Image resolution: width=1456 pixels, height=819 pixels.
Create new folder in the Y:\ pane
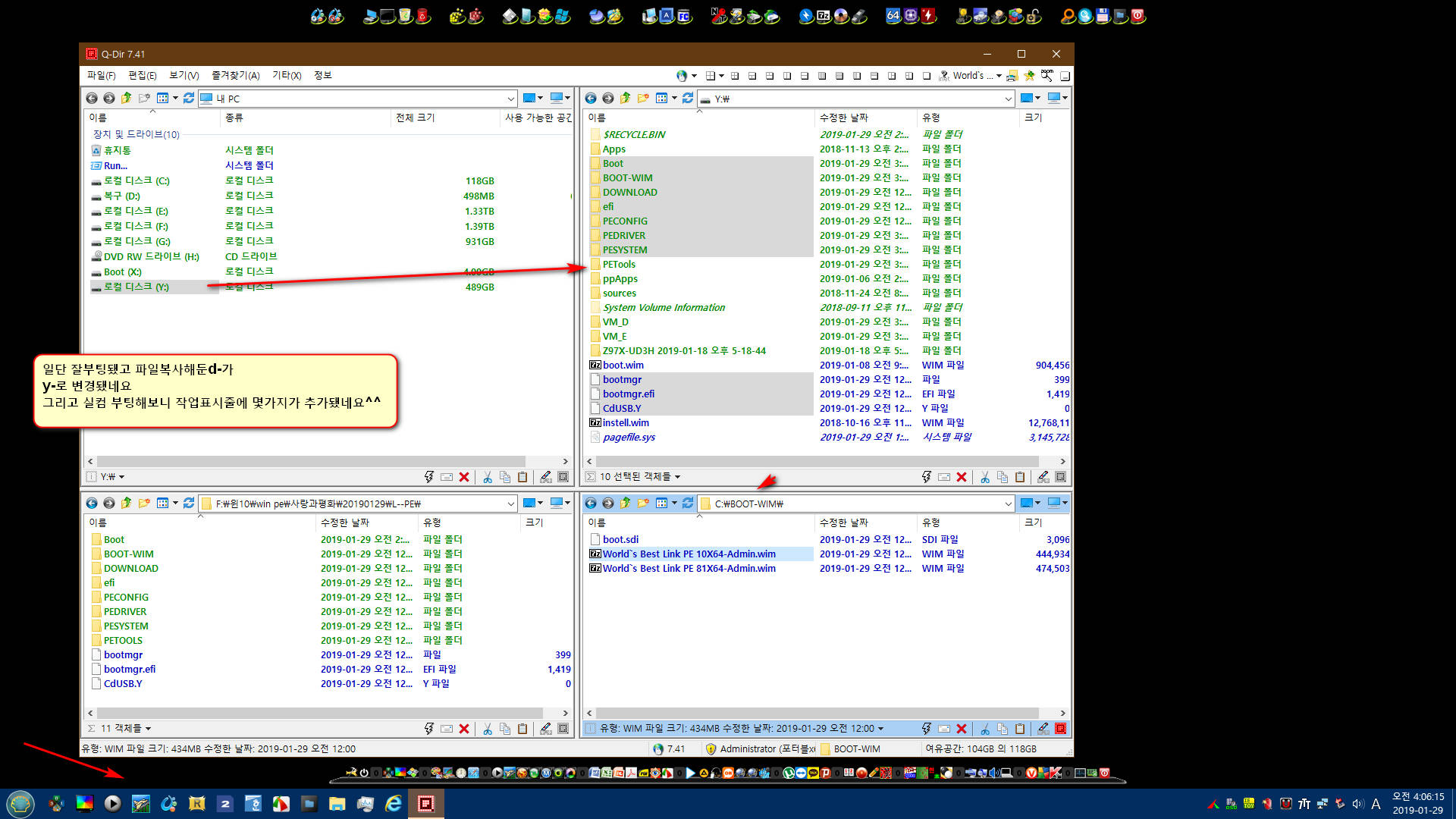[643, 98]
